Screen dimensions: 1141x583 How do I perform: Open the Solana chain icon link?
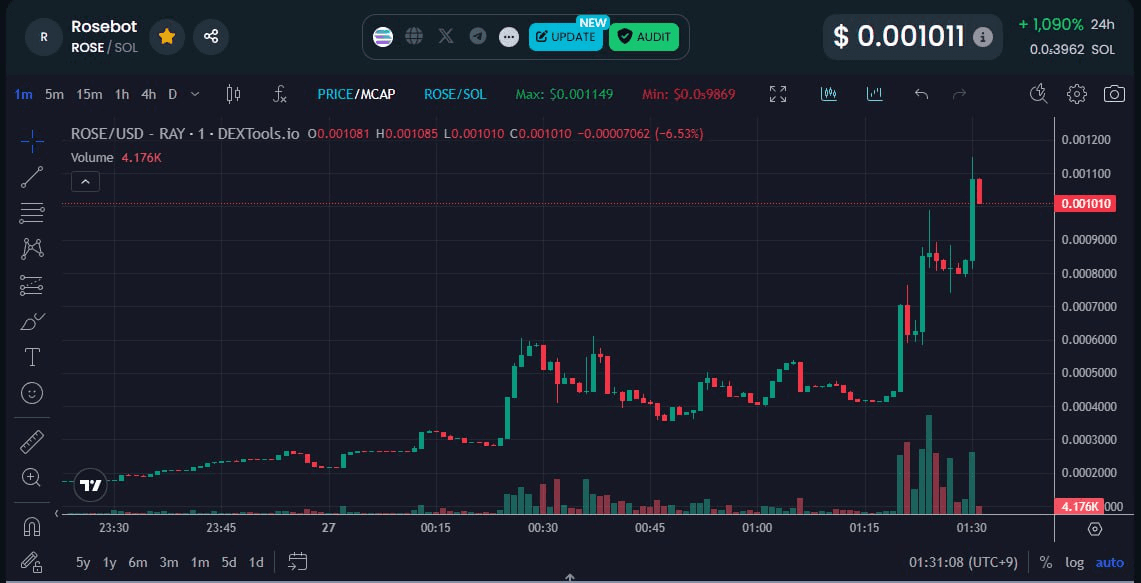383,36
